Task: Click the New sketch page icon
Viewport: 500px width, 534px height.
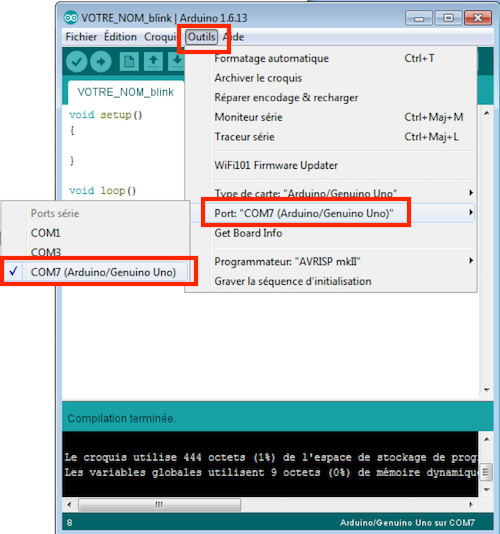Action: click(129, 62)
